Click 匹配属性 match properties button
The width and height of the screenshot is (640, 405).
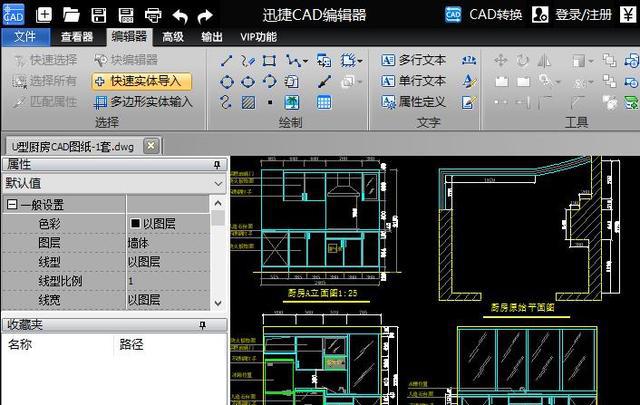pyautogui.click(x=45, y=102)
